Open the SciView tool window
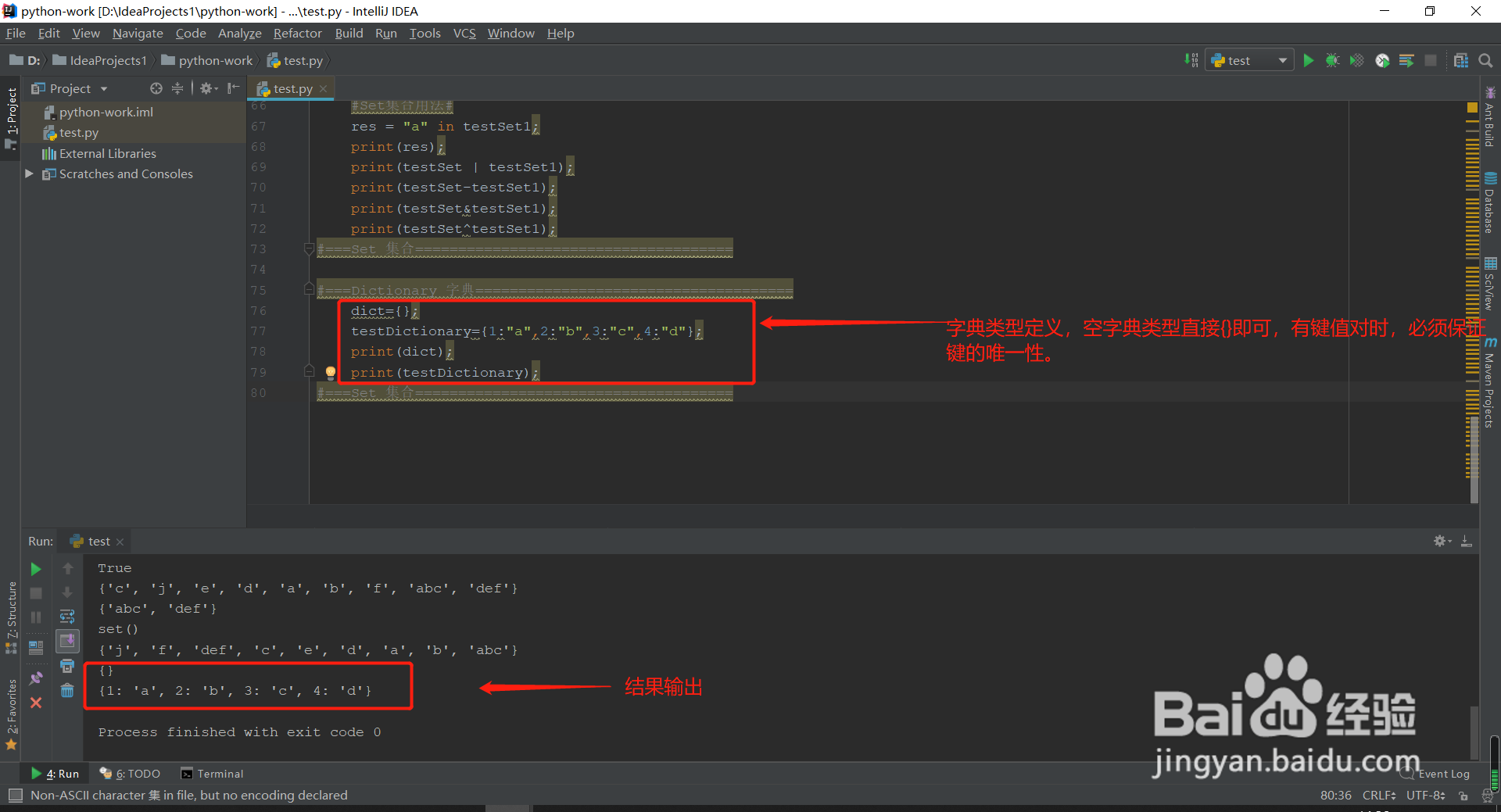 [1490, 284]
